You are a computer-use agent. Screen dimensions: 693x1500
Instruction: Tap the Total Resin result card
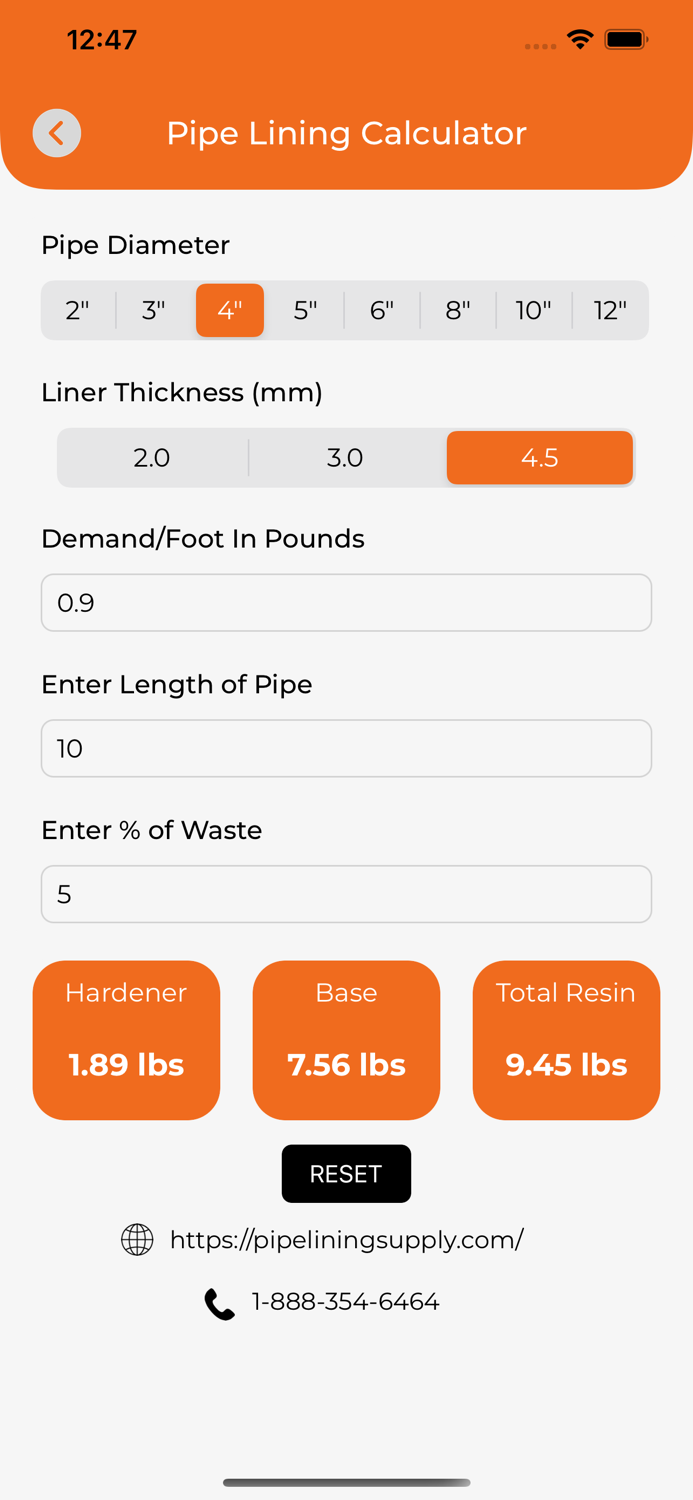click(x=566, y=1040)
